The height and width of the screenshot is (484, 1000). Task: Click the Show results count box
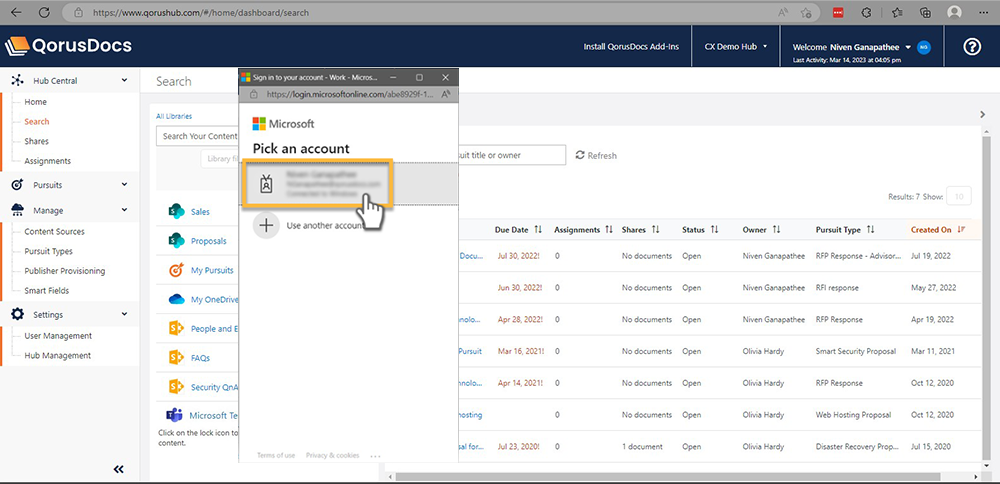click(959, 197)
